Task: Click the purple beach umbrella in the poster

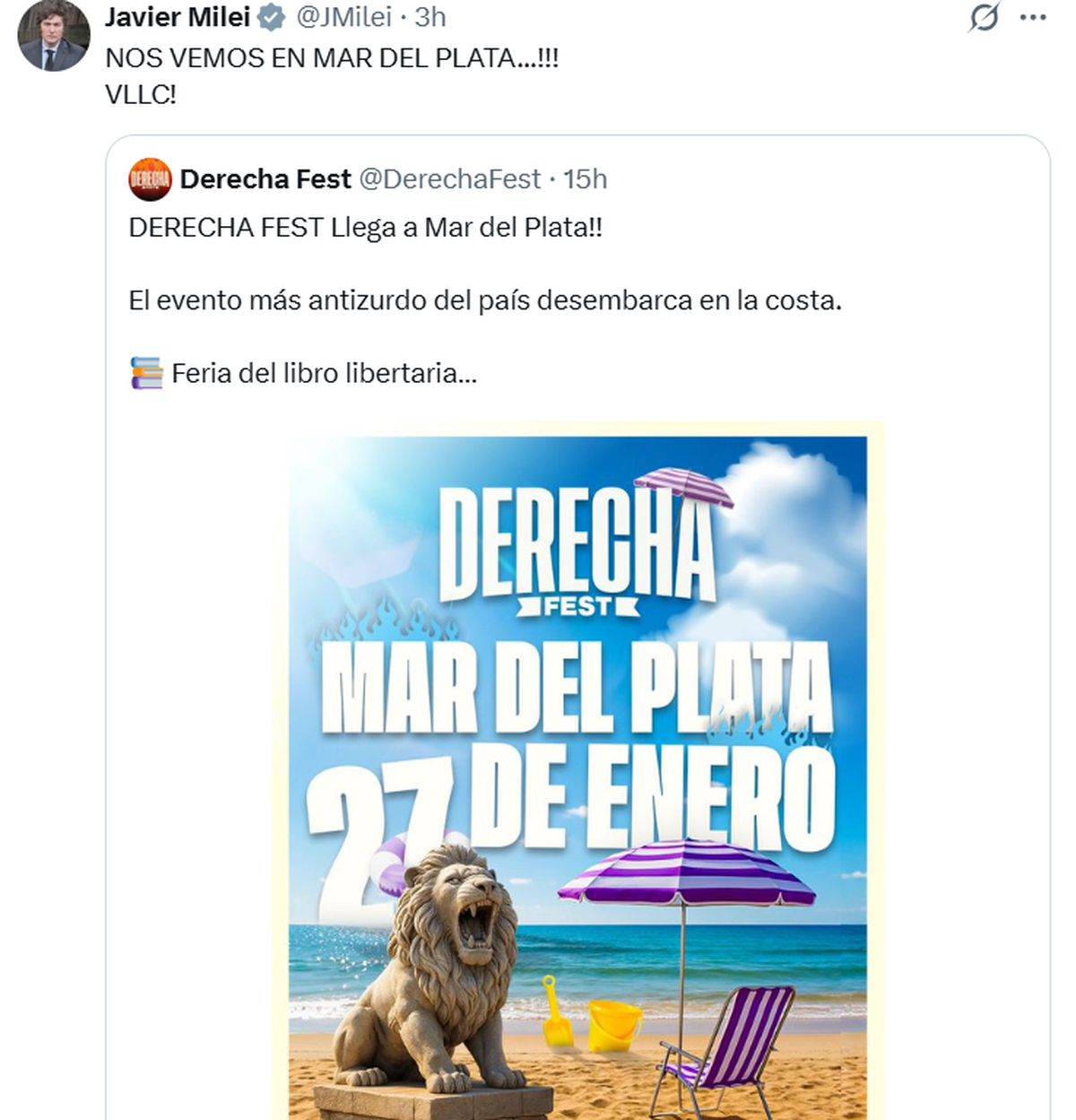Action: [x=685, y=872]
